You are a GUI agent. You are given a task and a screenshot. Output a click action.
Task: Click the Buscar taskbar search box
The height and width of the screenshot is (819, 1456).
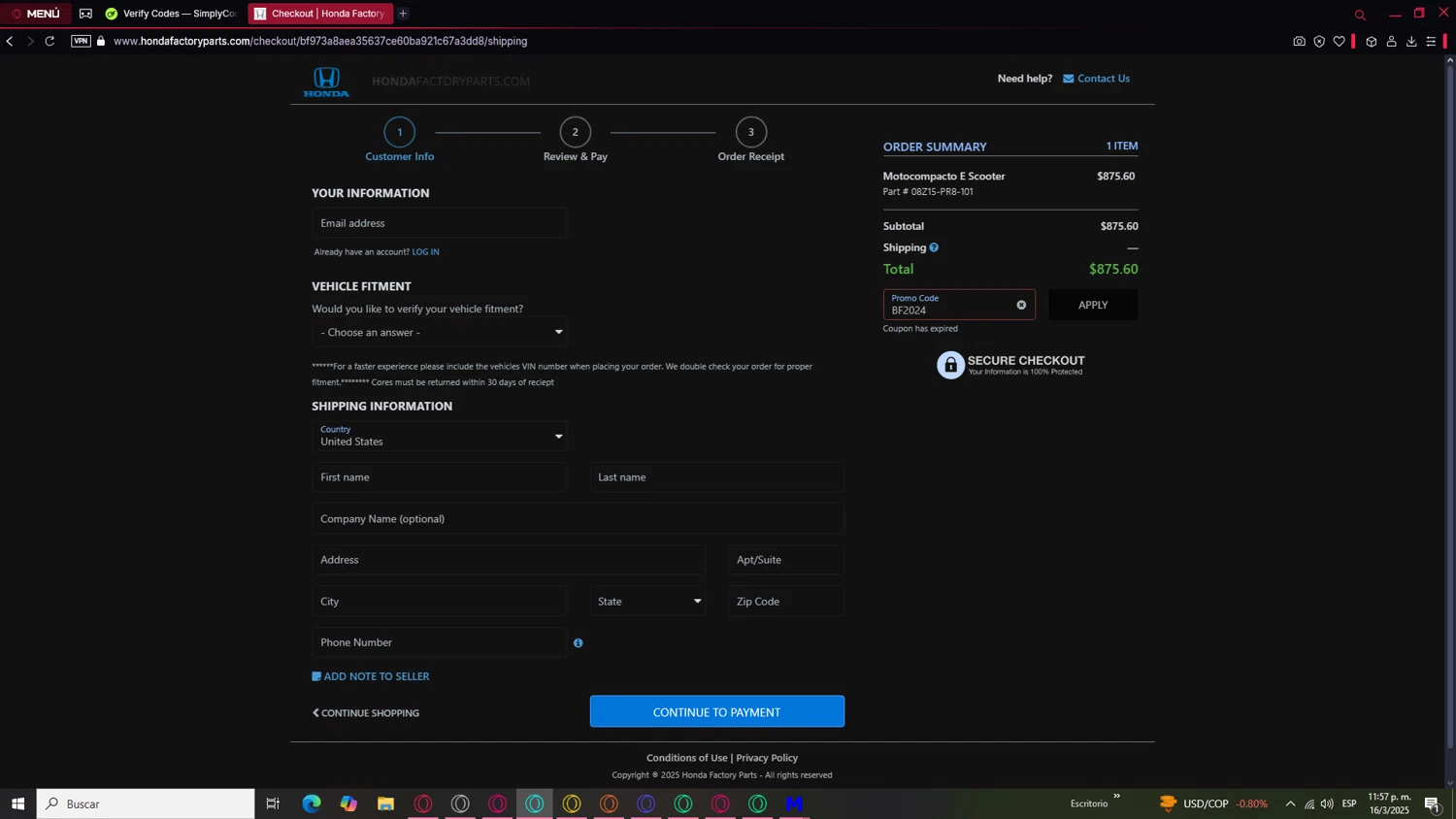[x=146, y=803]
